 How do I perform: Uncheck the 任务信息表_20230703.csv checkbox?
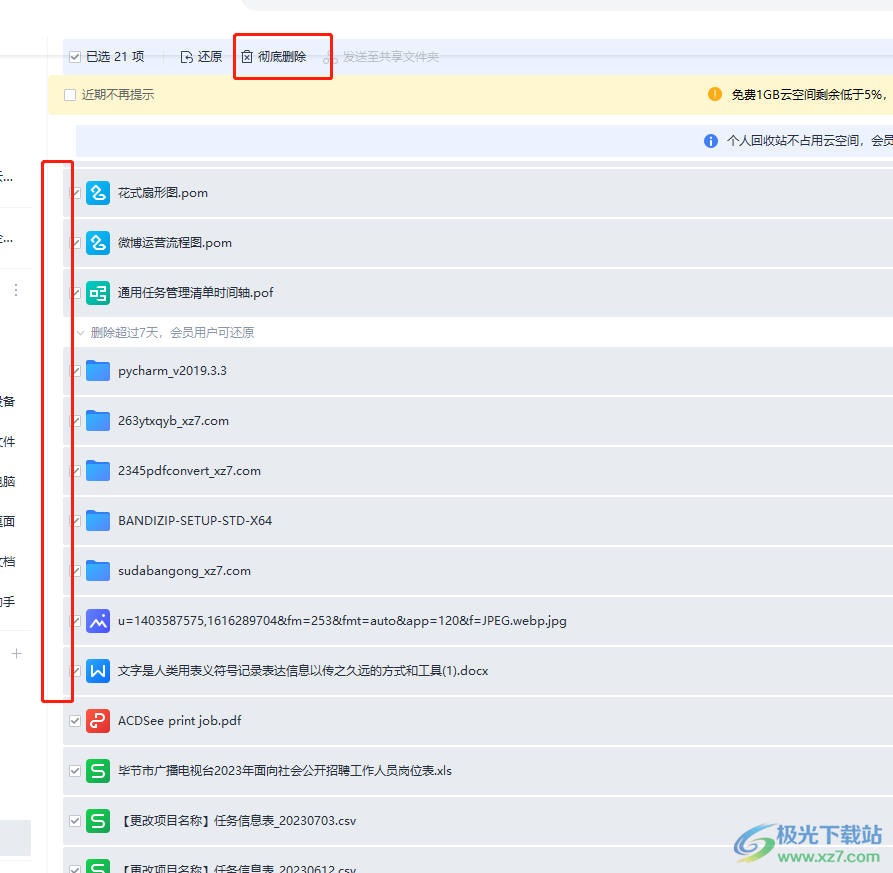[75, 821]
